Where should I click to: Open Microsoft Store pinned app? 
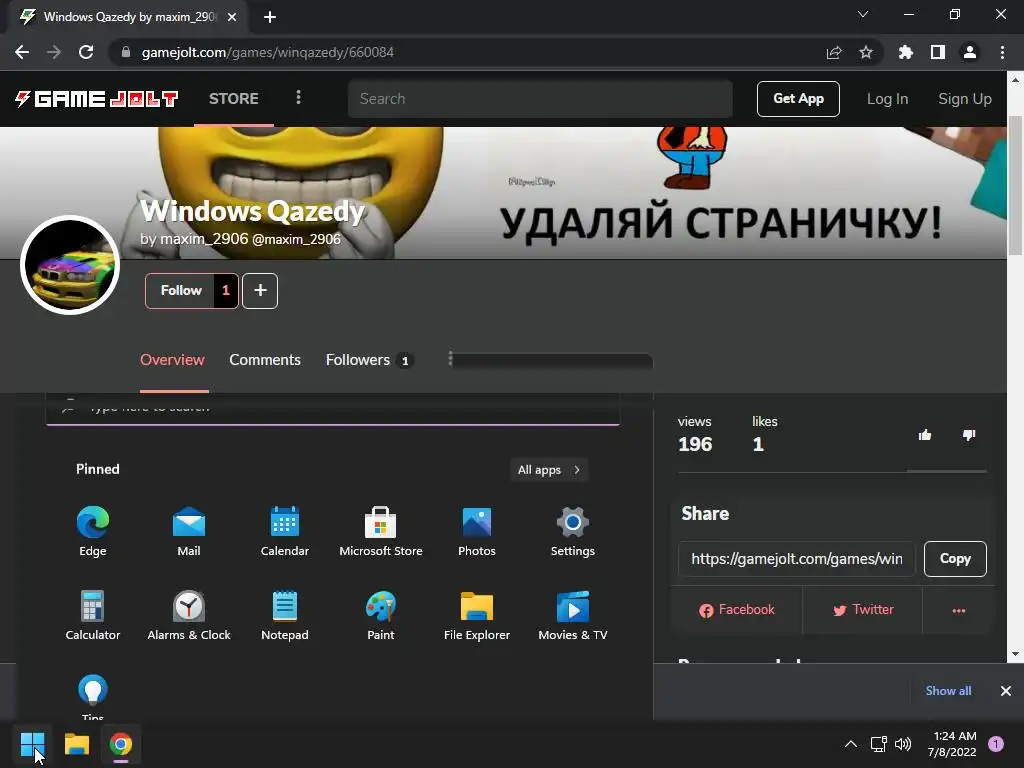tap(381, 530)
